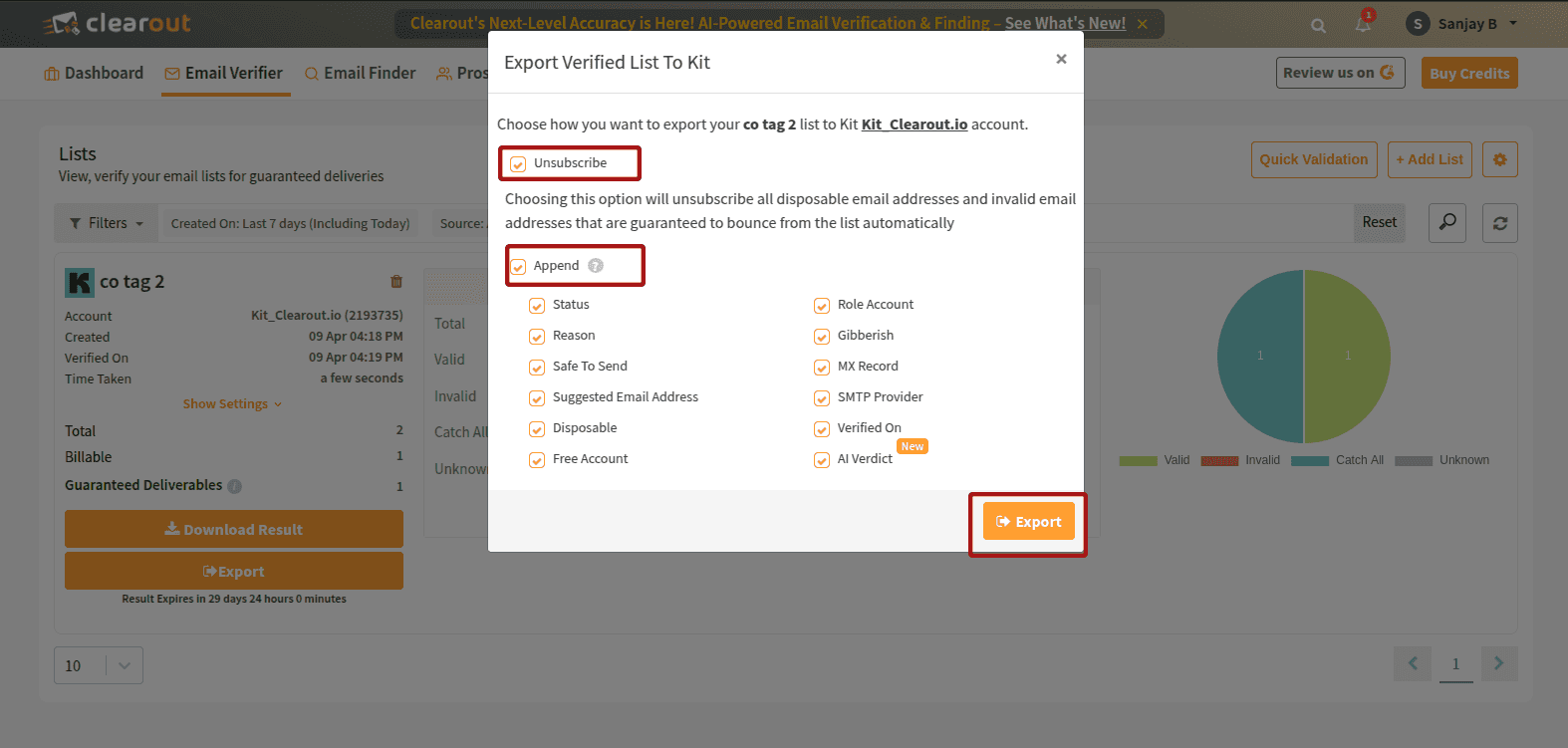The height and width of the screenshot is (748, 1568).
Task: Click the Created On filter chip
Action: pos(290,223)
